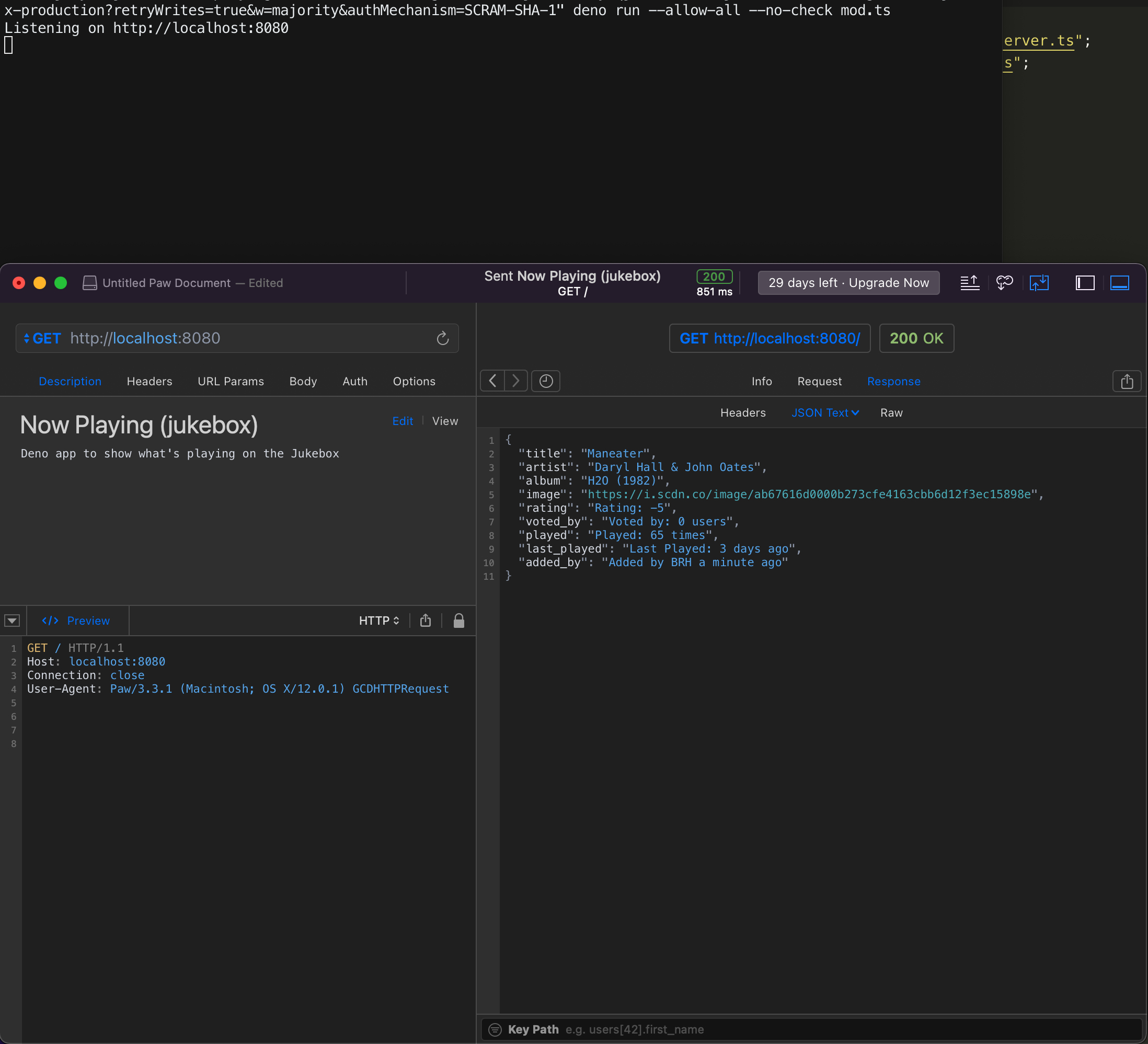Screen dimensions: 1148x1044
Task: Switch to the Raw response view
Action: (891, 412)
